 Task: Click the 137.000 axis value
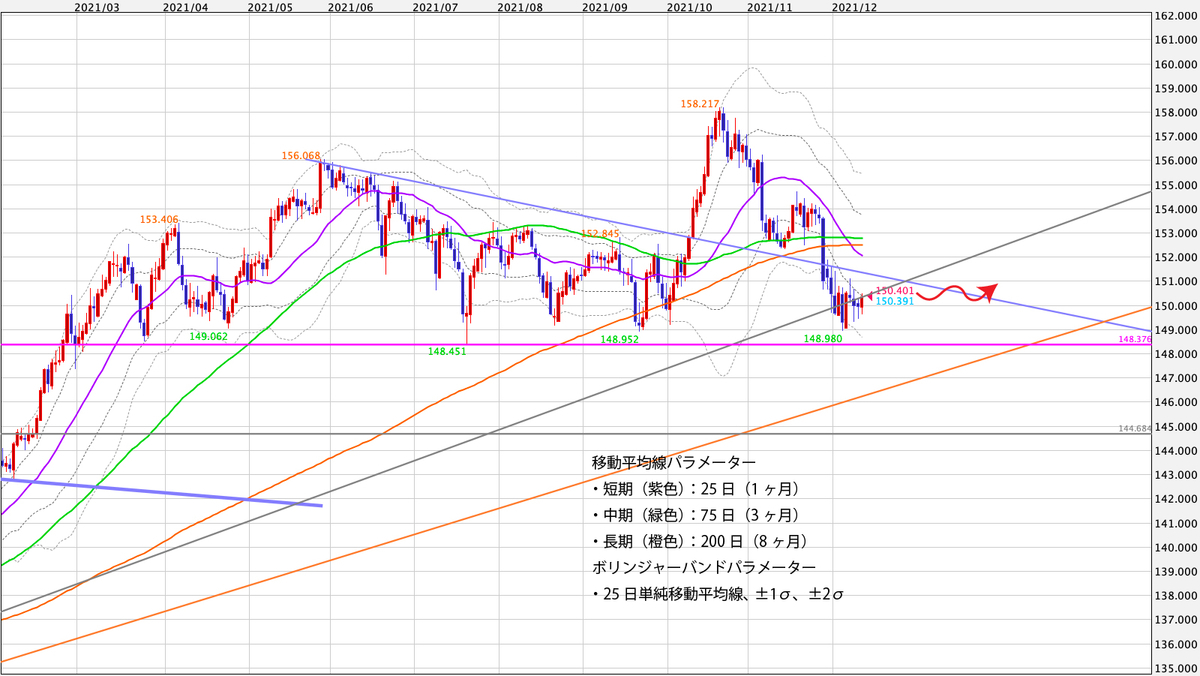1176,621
